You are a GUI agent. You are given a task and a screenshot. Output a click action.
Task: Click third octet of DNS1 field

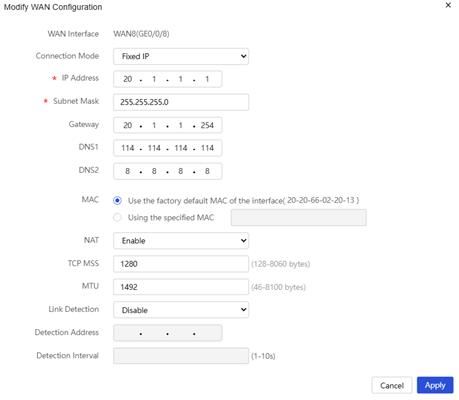tap(181, 148)
